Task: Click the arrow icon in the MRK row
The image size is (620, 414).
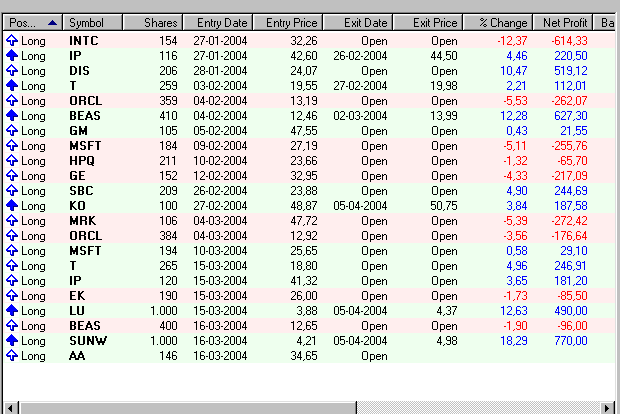Action: [12, 221]
